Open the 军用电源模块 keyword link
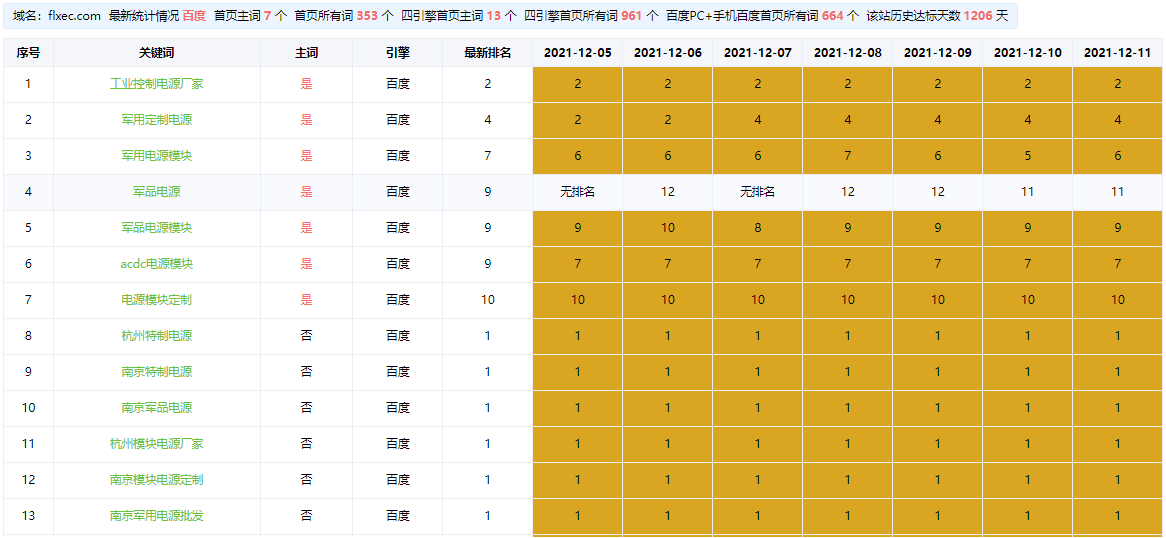This screenshot has width=1166, height=538. [156, 156]
